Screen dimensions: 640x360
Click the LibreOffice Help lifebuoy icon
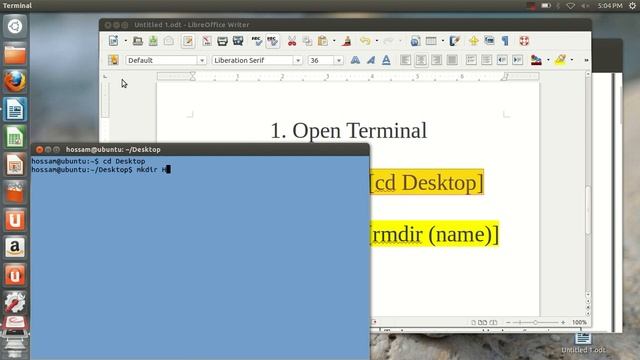[x=524, y=41]
